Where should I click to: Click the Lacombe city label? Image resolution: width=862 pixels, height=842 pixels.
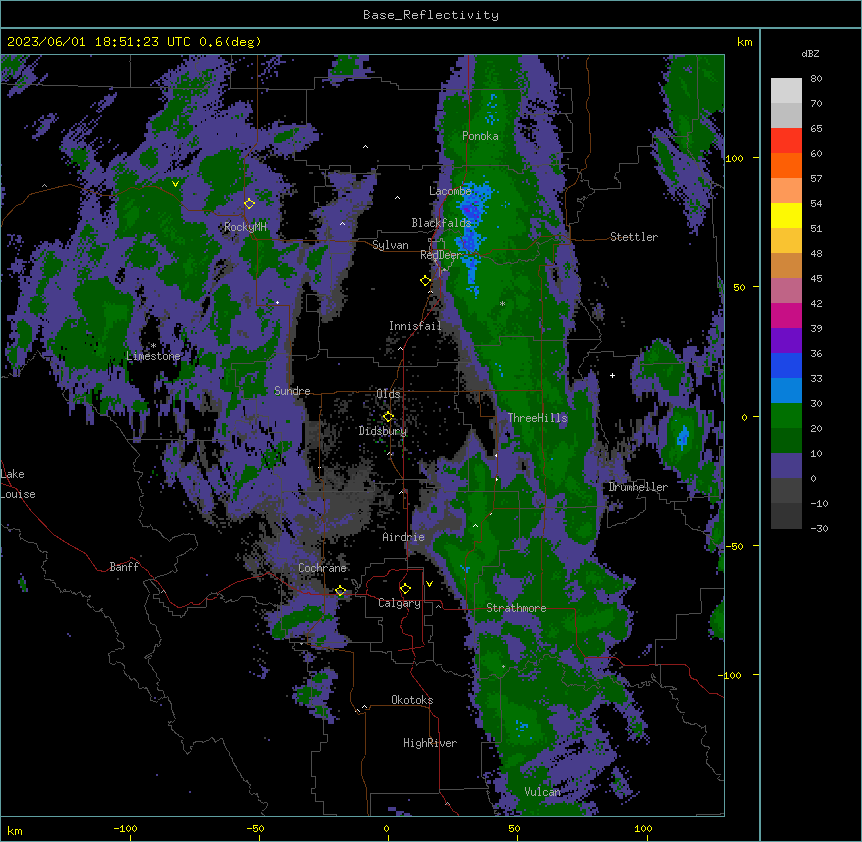tap(450, 191)
